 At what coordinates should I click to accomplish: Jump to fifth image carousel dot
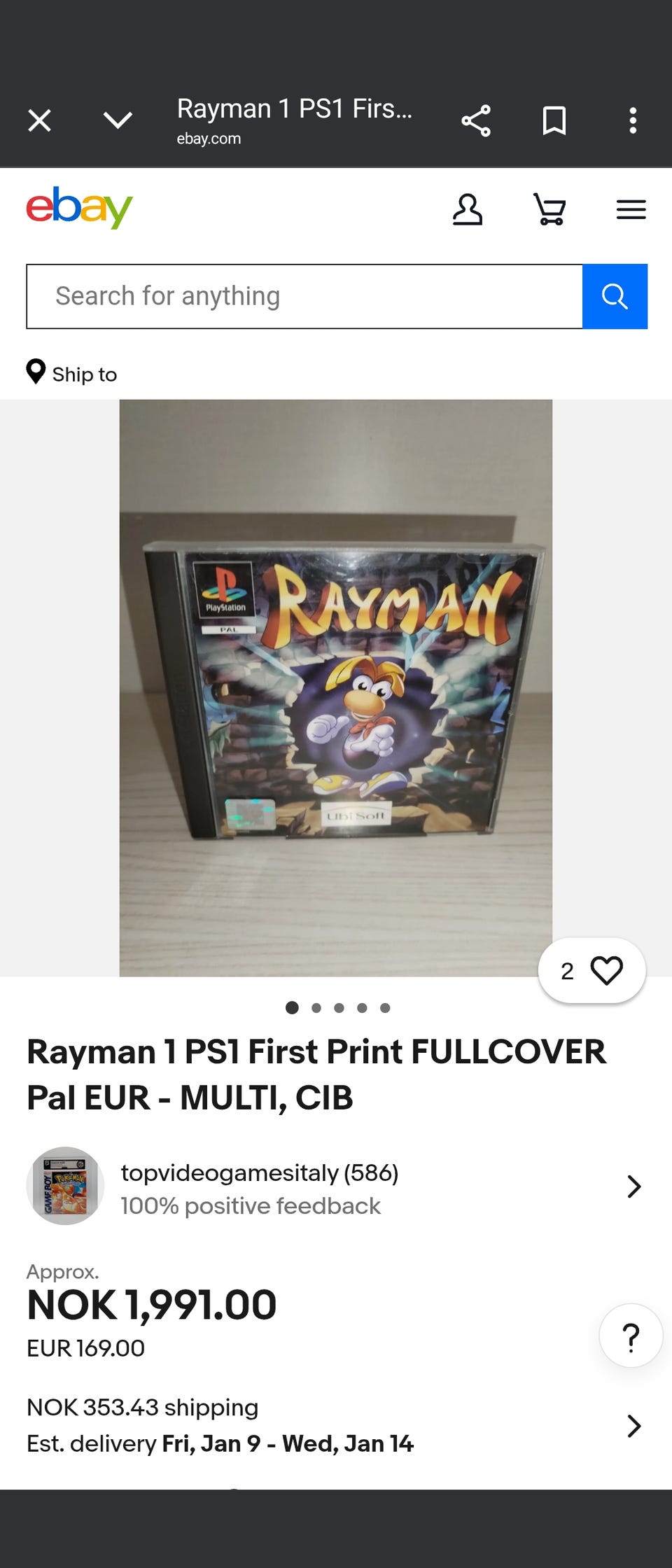click(x=385, y=1007)
